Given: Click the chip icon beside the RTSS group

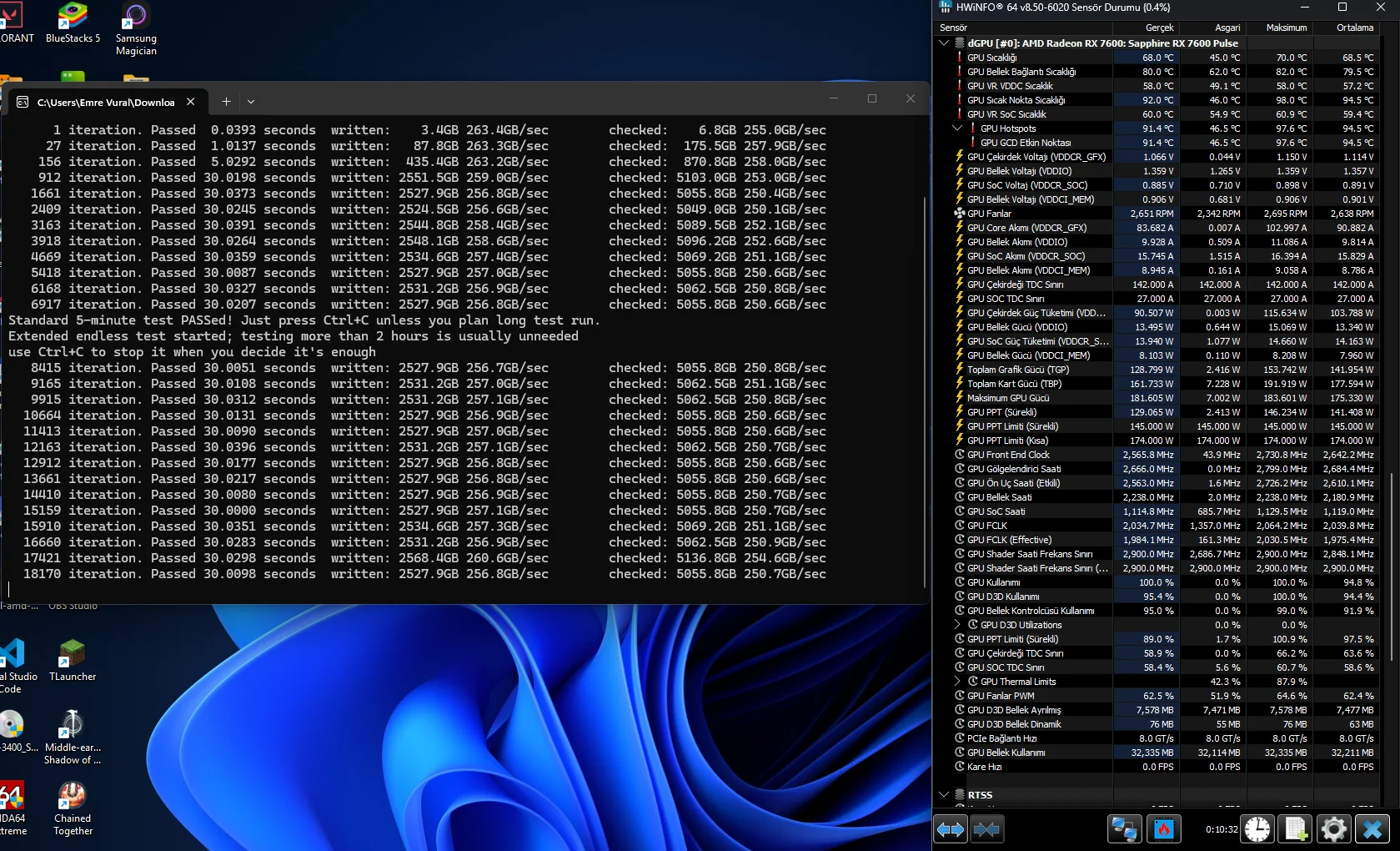Looking at the screenshot, I should coord(959,795).
